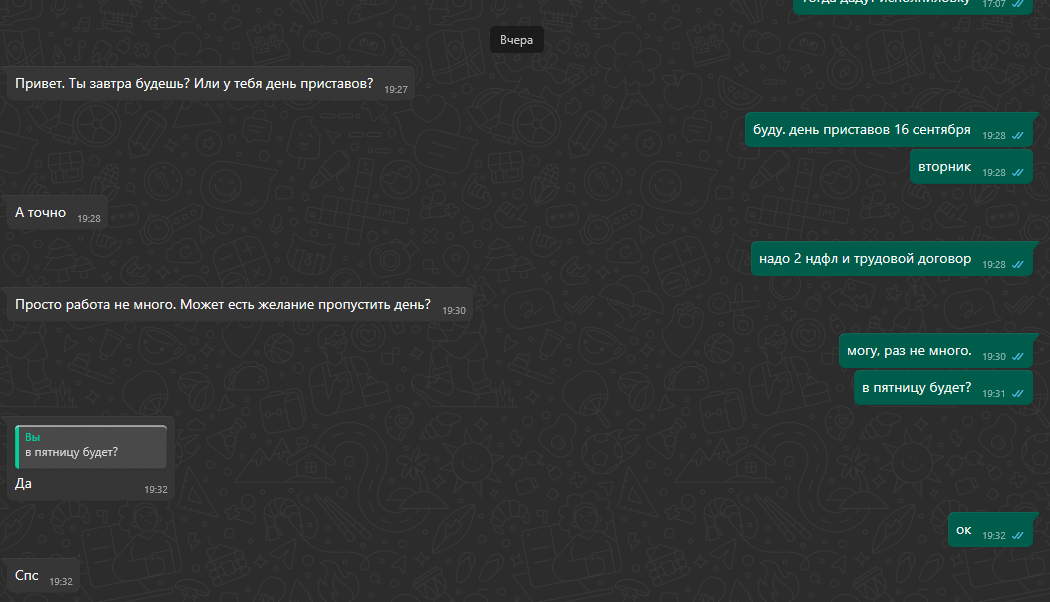This screenshot has height=602, width=1050.
Task: Select the incoming "А точно" message
Action: pos(41,212)
